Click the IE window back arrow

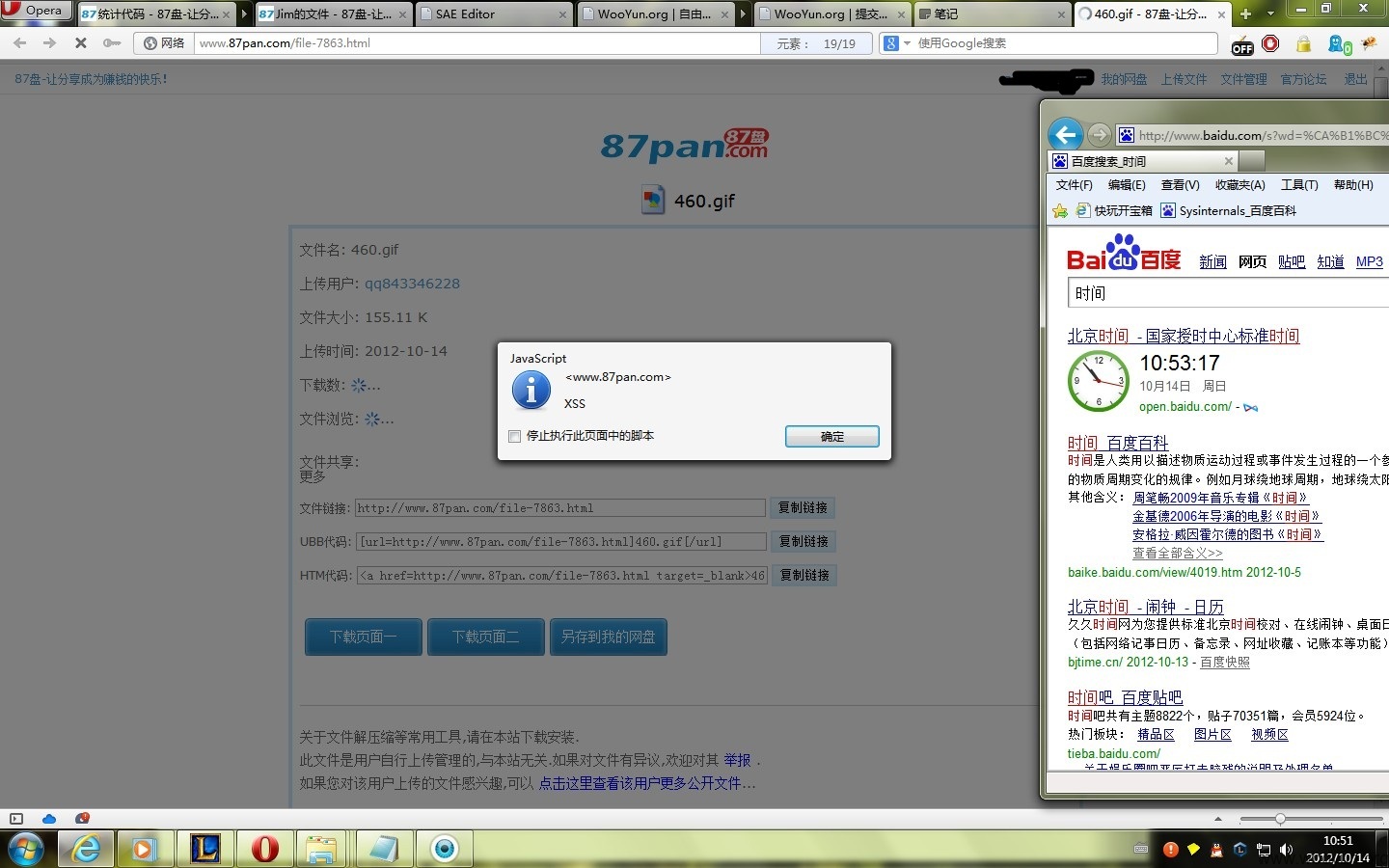(x=1067, y=134)
